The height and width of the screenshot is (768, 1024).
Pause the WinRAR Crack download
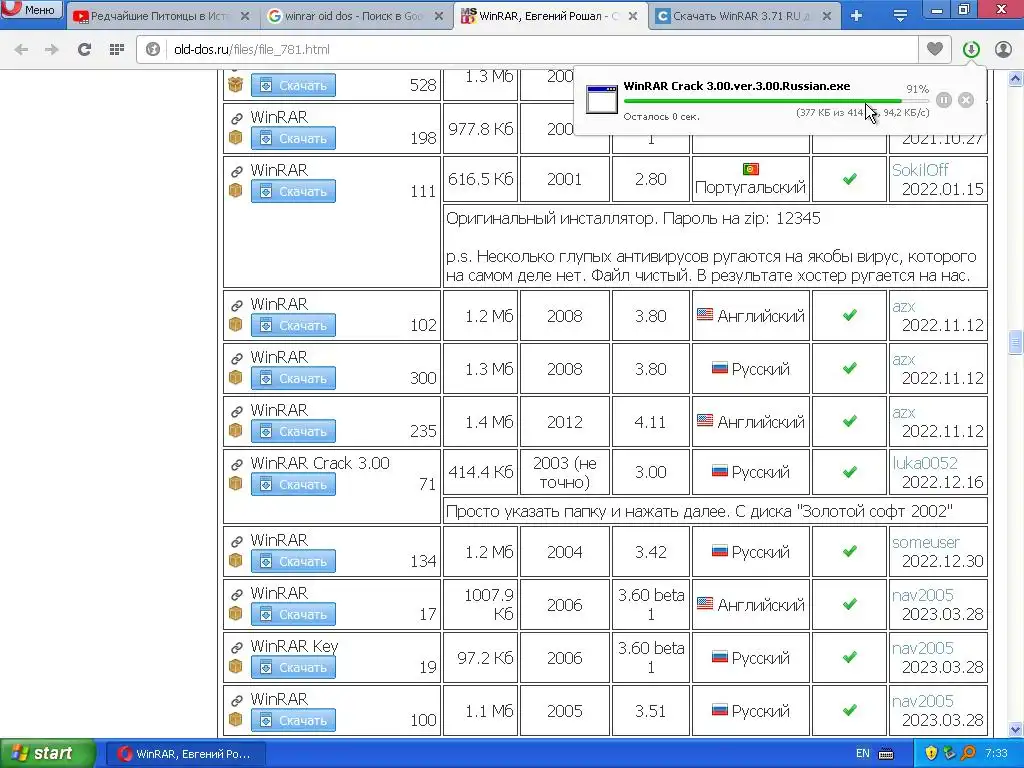pyautogui.click(x=944, y=100)
